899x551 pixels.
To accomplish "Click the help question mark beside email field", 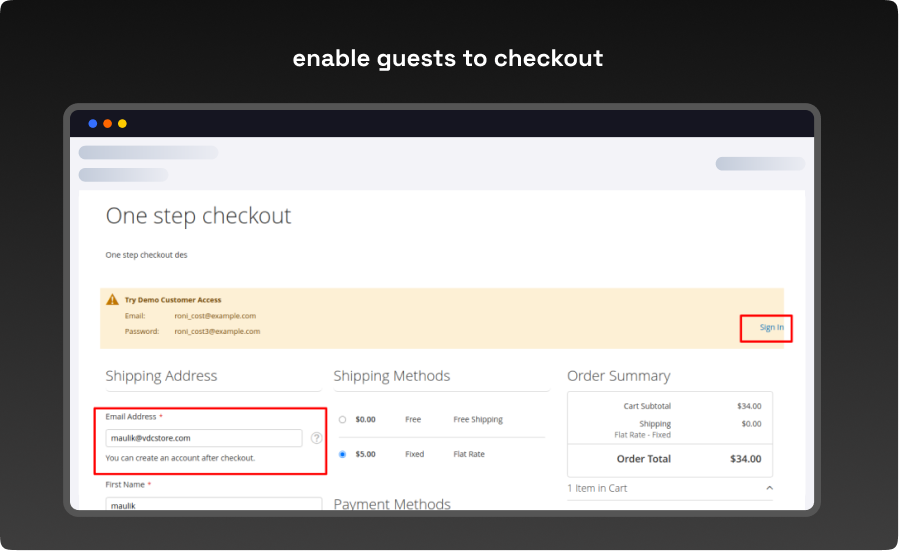I will click(x=316, y=438).
